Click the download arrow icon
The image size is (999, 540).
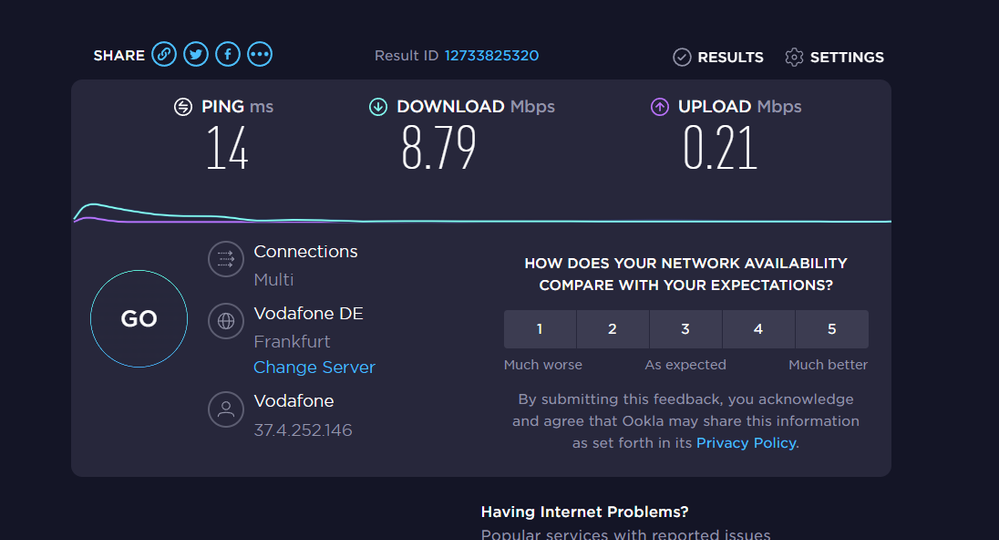pos(378,107)
